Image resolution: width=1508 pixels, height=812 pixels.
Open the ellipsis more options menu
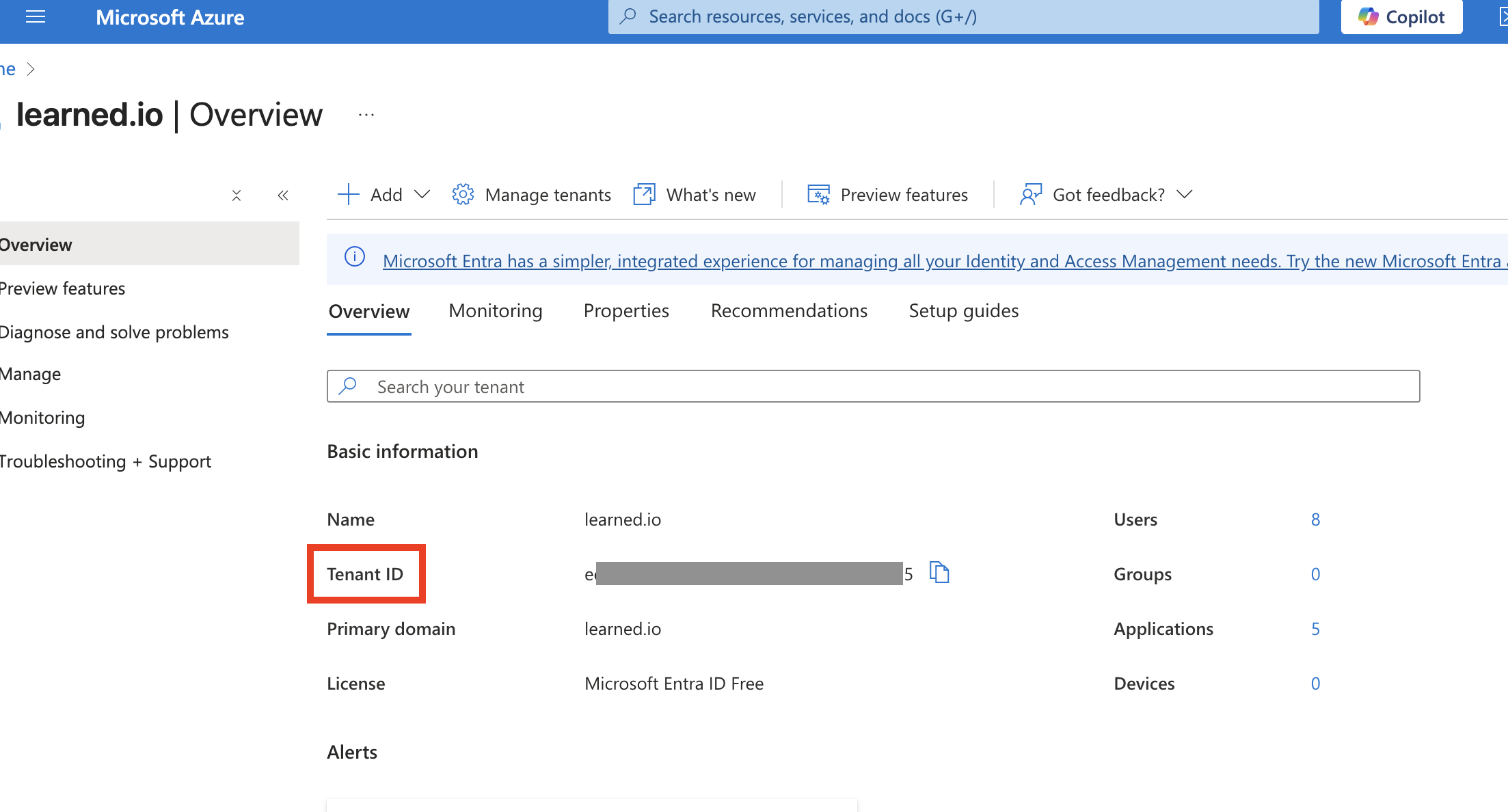click(x=366, y=115)
